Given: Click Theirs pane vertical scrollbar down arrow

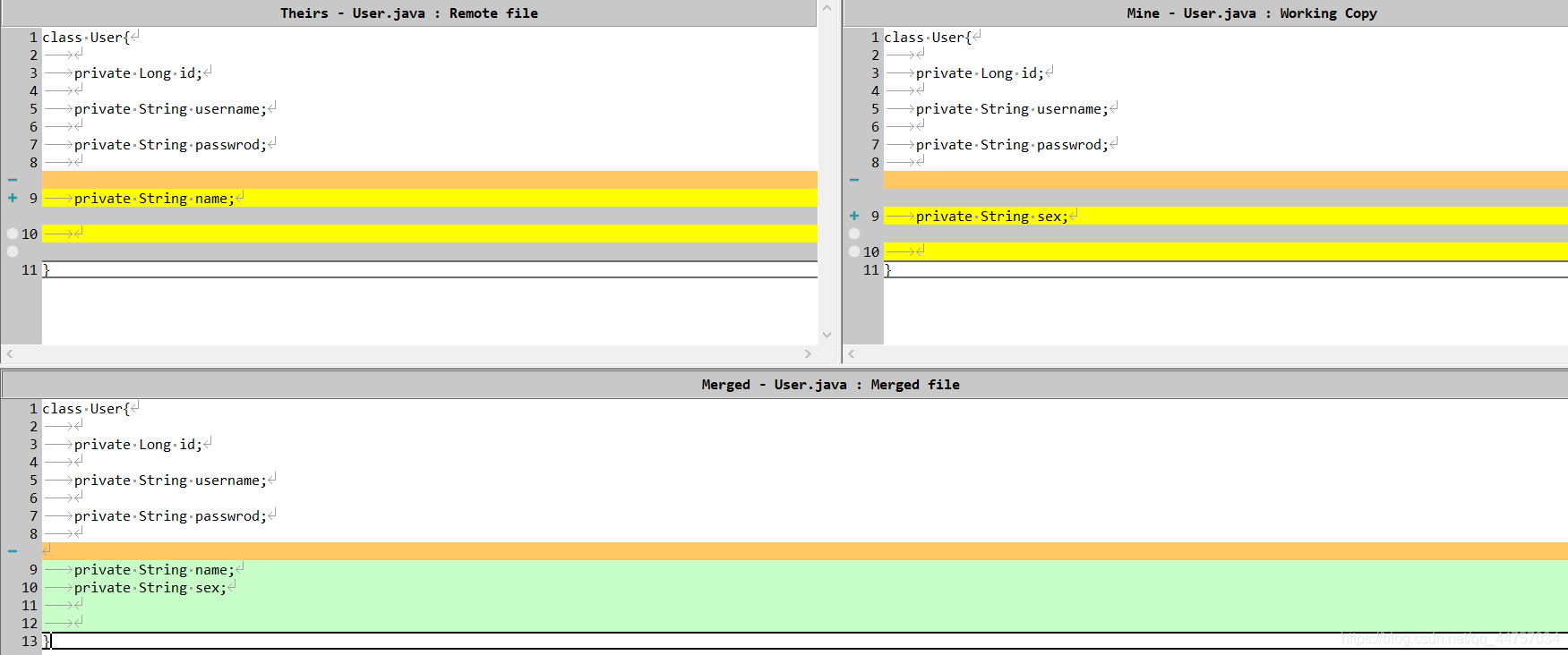Looking at the screenshot, I should click(x=827, y=335).
